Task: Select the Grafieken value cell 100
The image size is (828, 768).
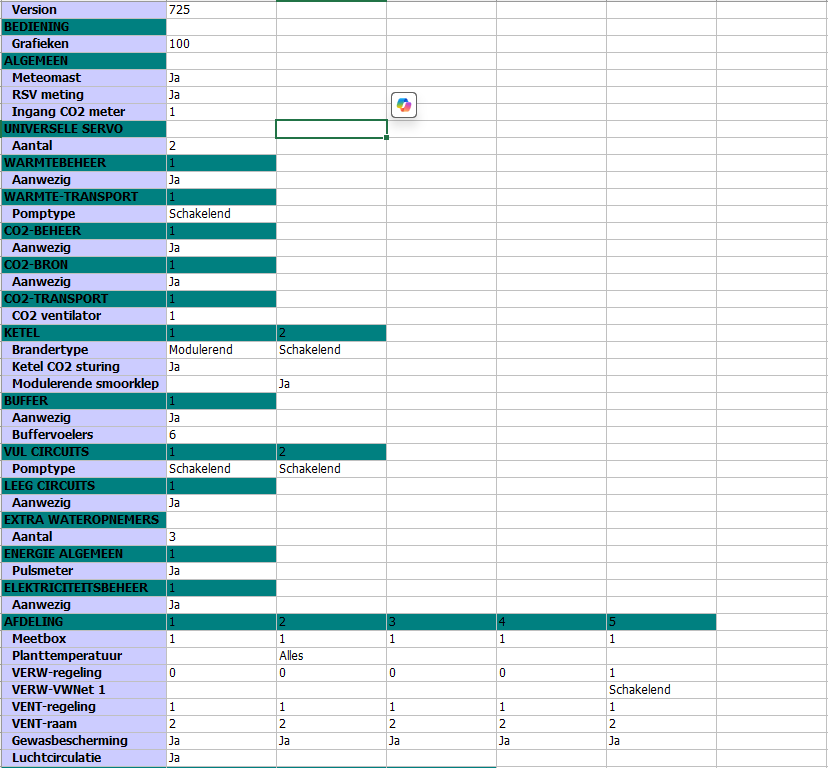Action: [221, 44]
